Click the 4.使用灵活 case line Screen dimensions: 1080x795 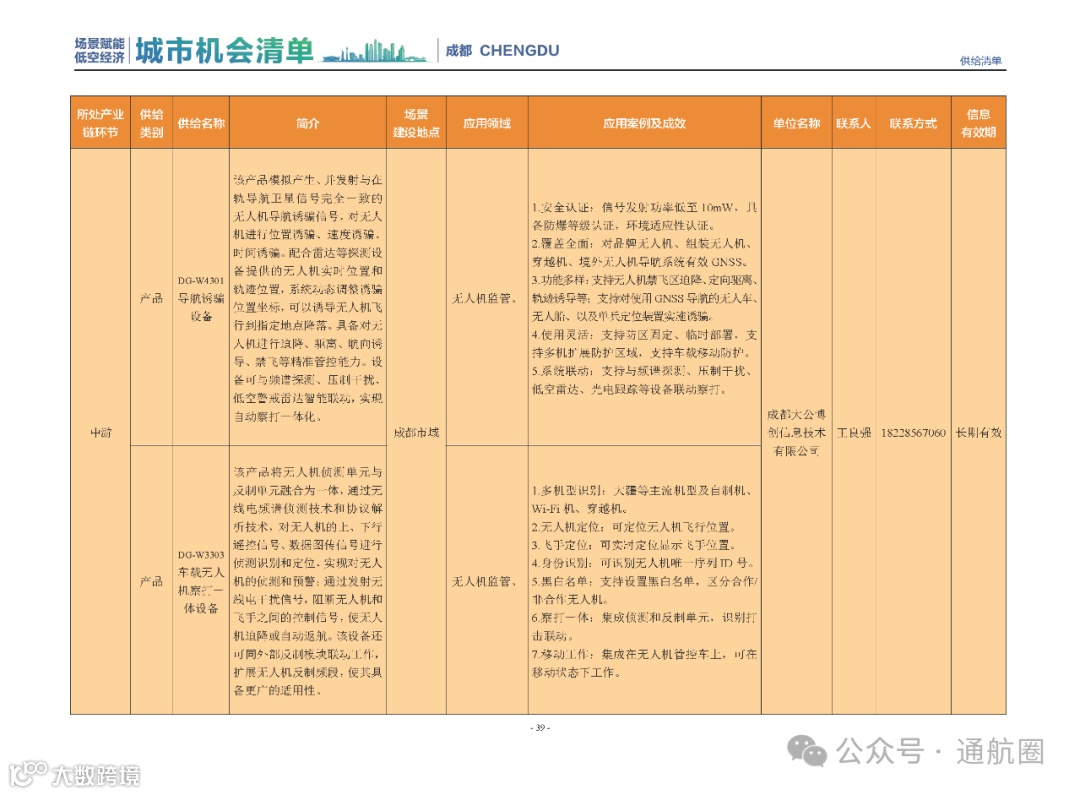(645, 344)
